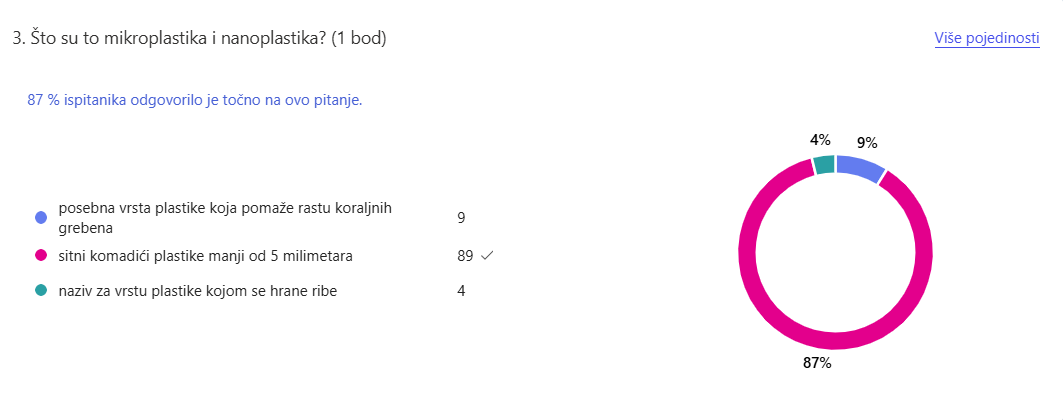Click the pink legend dot for sitni komadići

tap(41, 256)
